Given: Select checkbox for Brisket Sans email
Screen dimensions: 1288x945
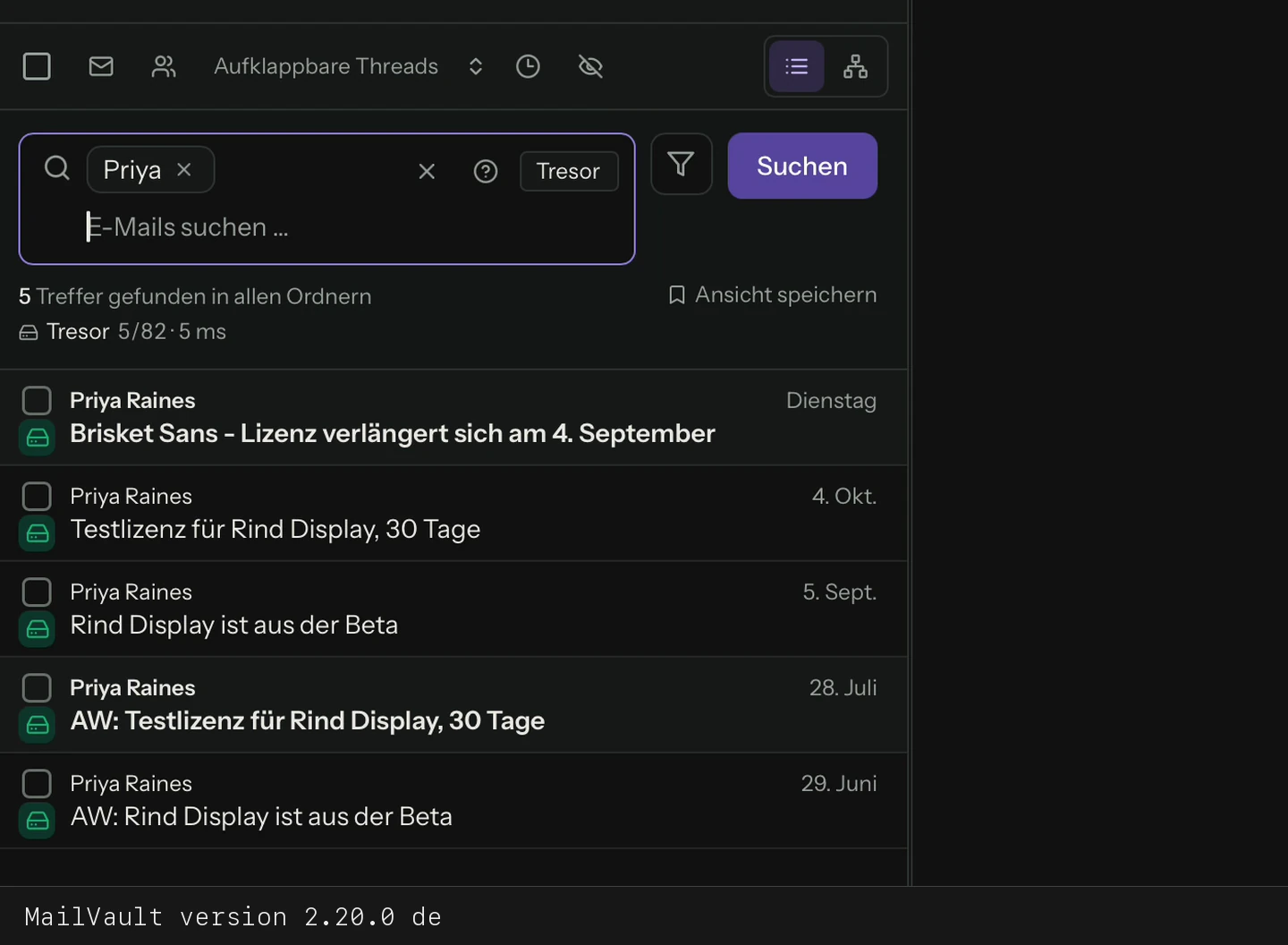Looking at the screenshot, I should (x=37, y=400).
